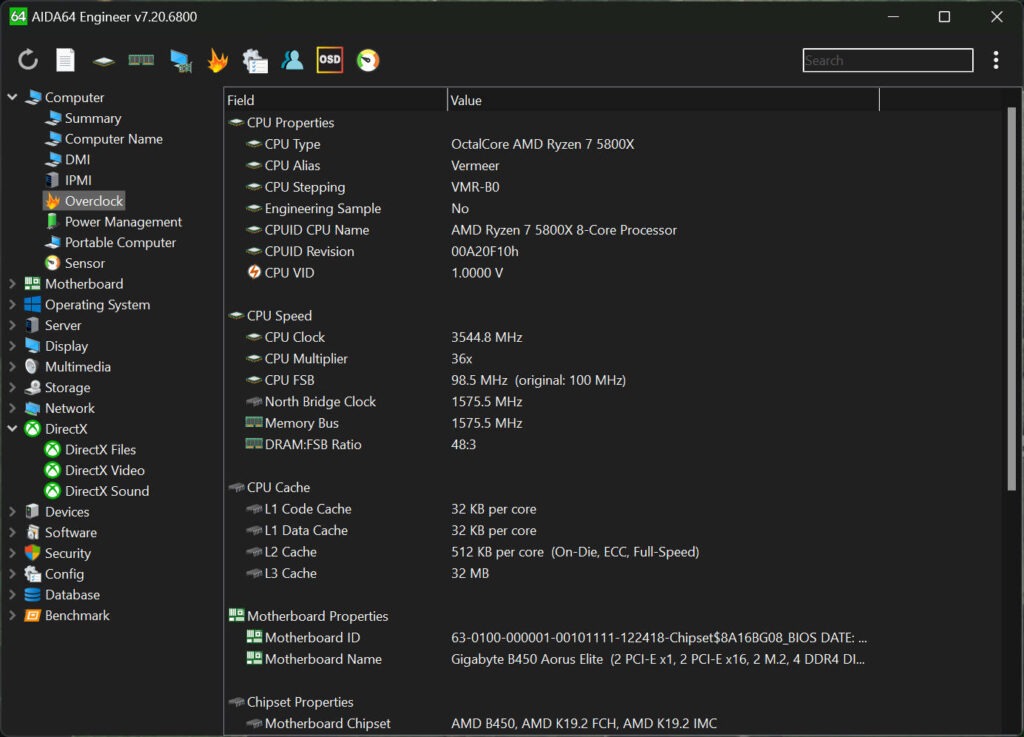Click the Config tree item

[54, 574]
